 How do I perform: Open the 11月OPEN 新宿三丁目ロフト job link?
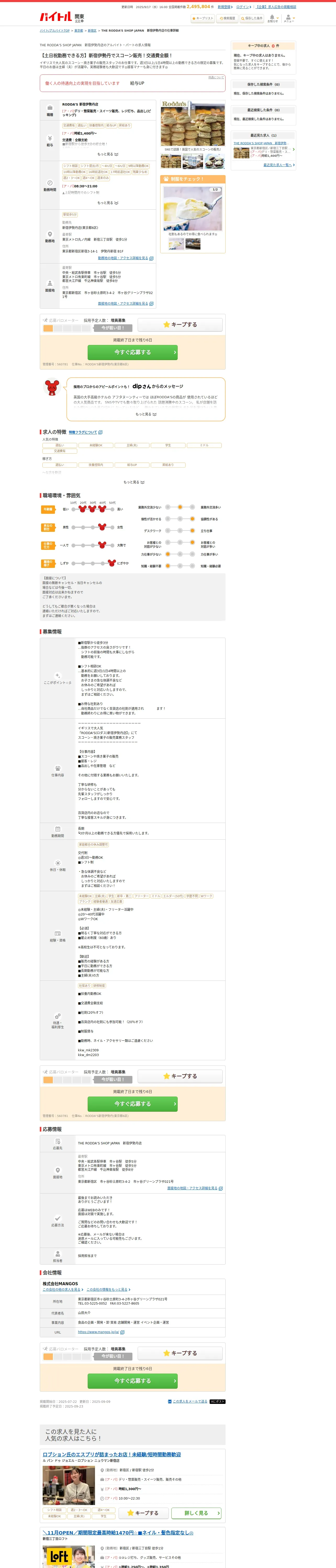pos(118,1532)
